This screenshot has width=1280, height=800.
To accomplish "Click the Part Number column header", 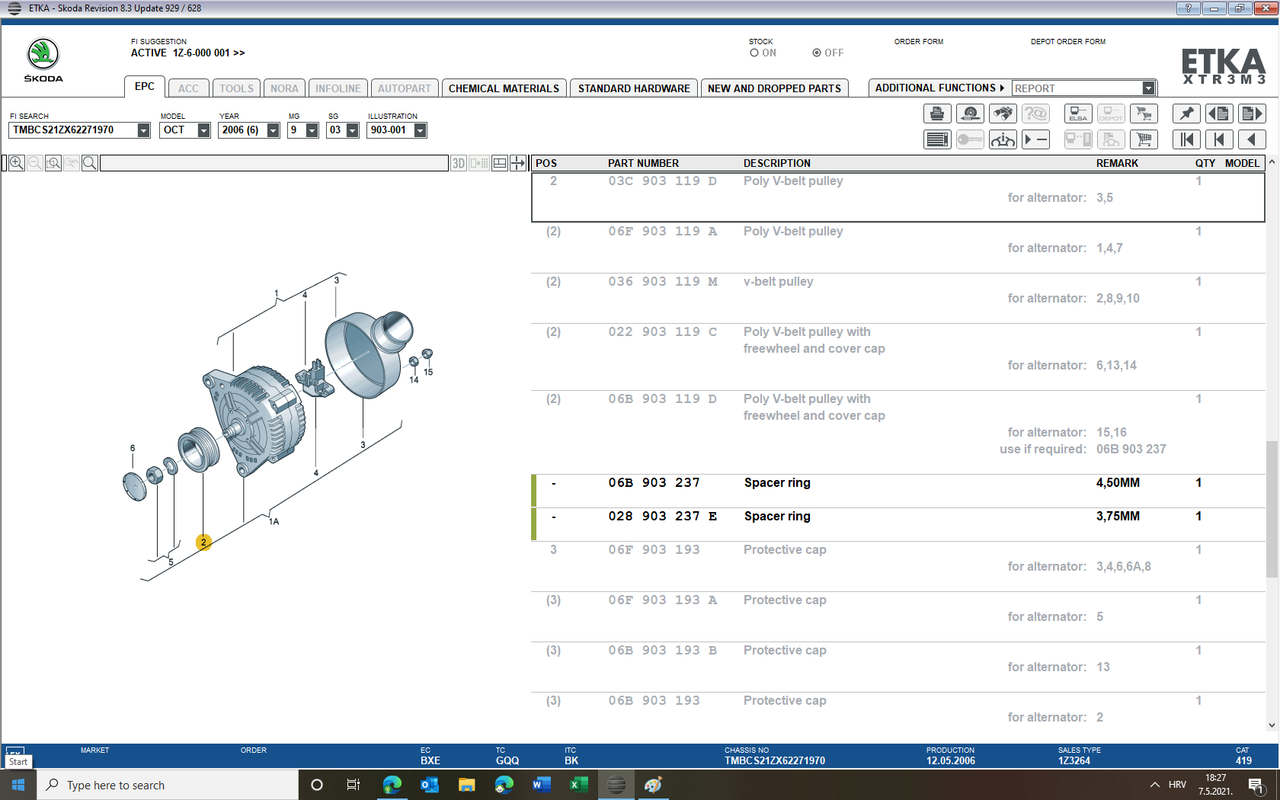I will pyautogui.click(x=643, y=163).
